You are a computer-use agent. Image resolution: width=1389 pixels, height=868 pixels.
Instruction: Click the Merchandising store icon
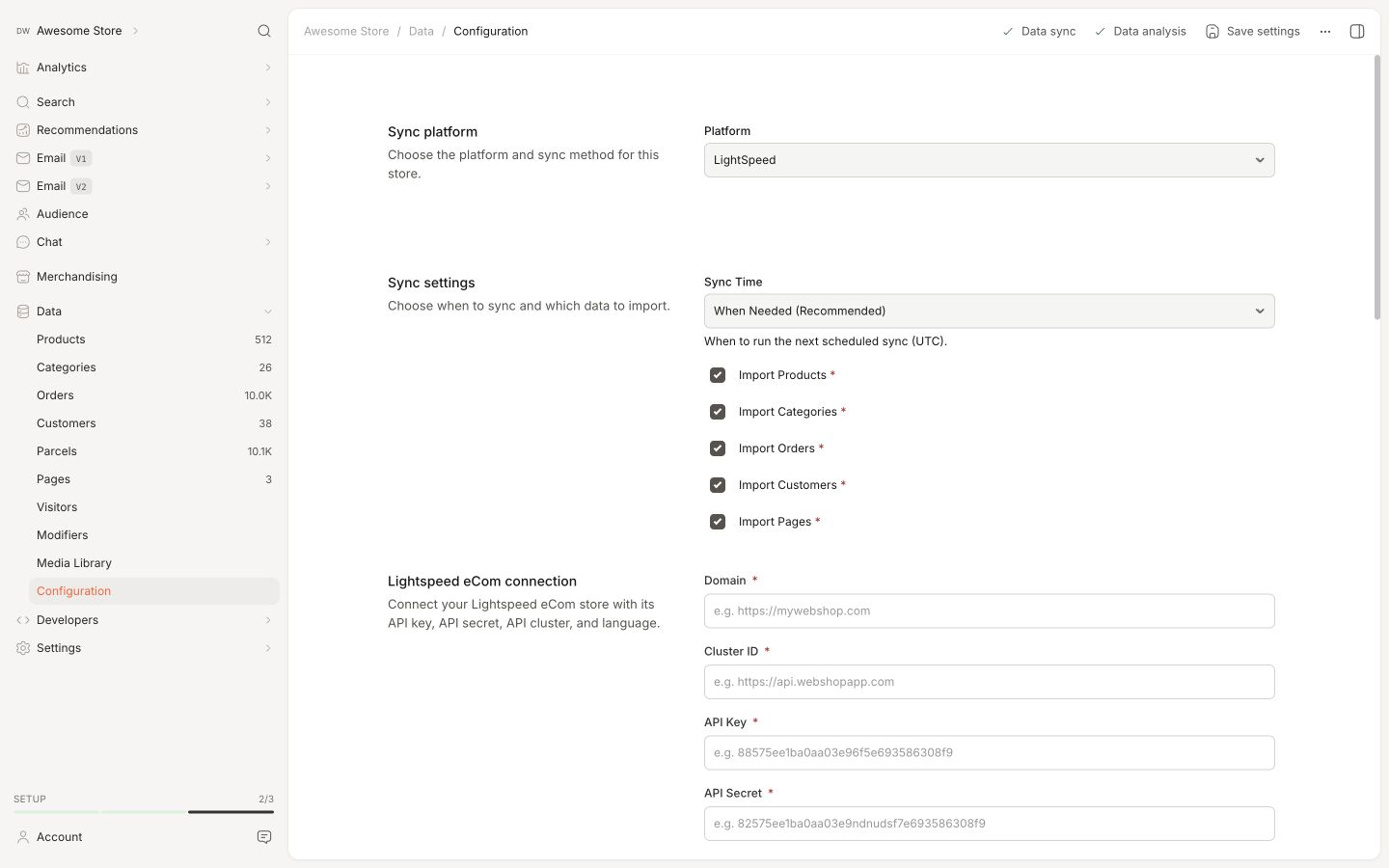(23, 277)
